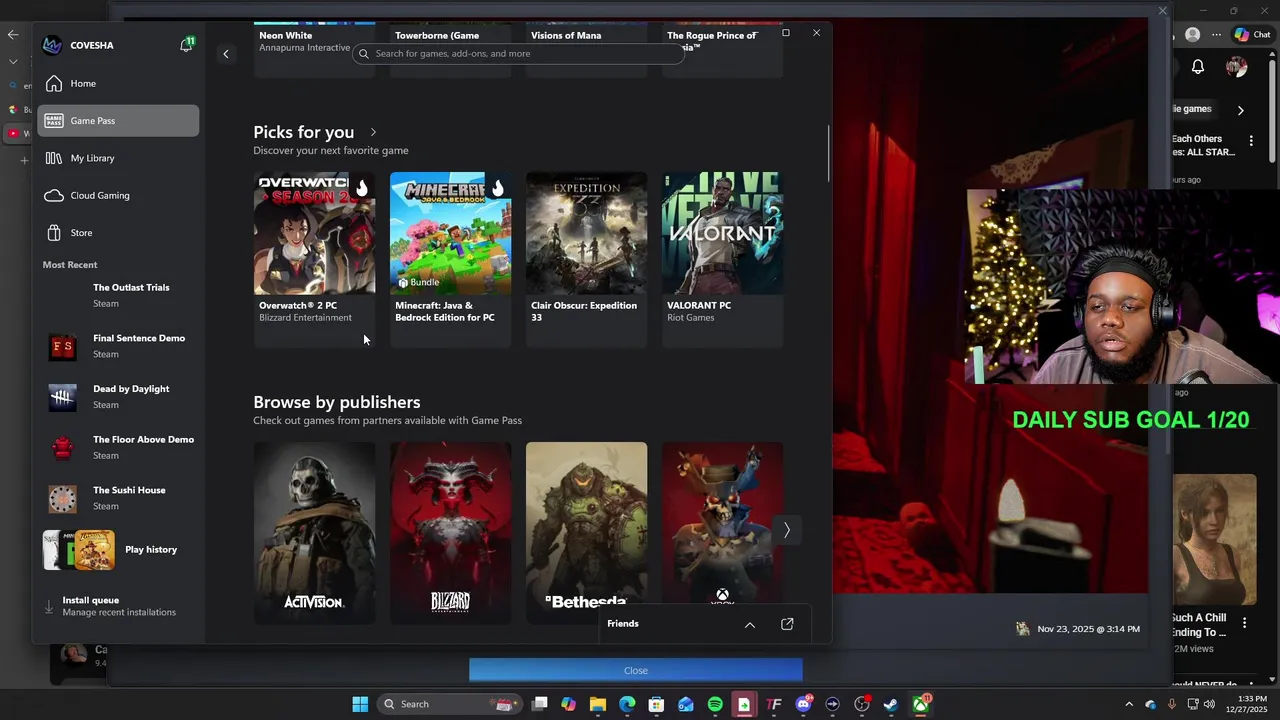Image resolution: width=1280 pixels, height=720 pixels.
Task: Open Install queue download icon
Action: tap(49, 607)
